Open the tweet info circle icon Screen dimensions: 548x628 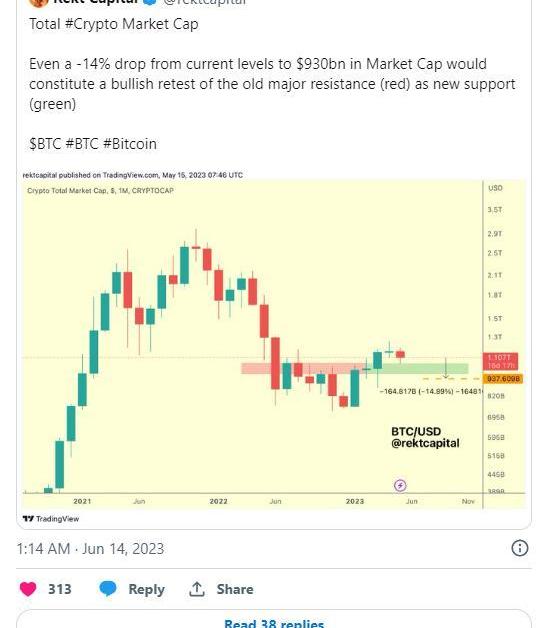(520, 548)
